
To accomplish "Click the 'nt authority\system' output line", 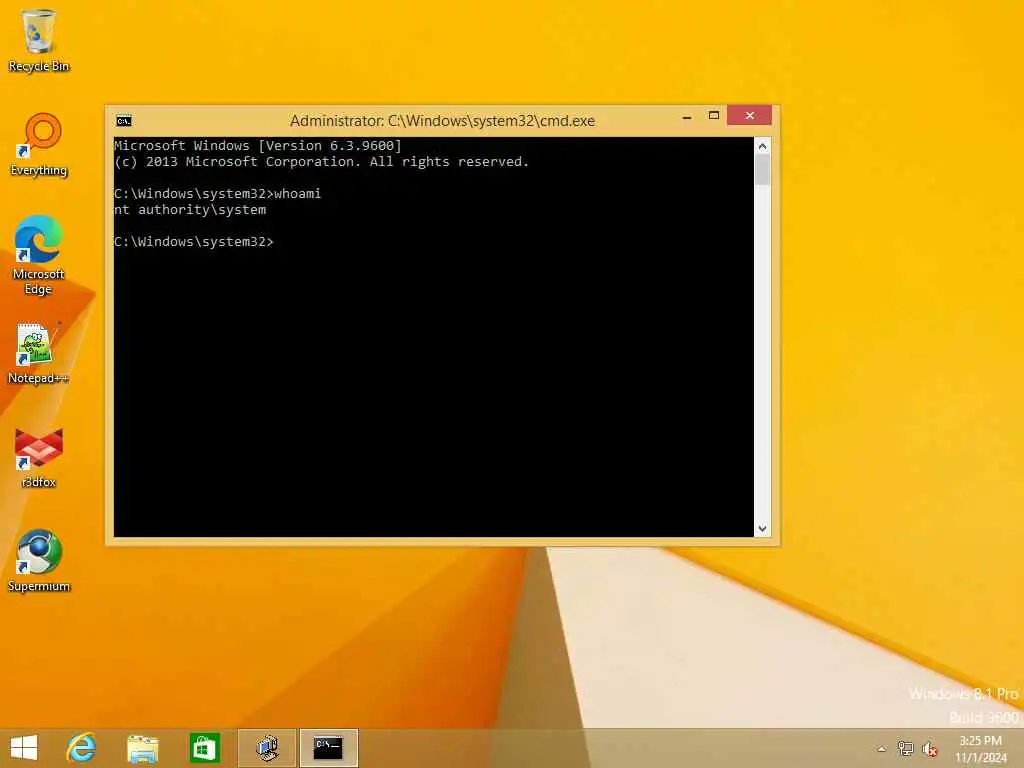I will pyautogui.click(x=190, y=210).
